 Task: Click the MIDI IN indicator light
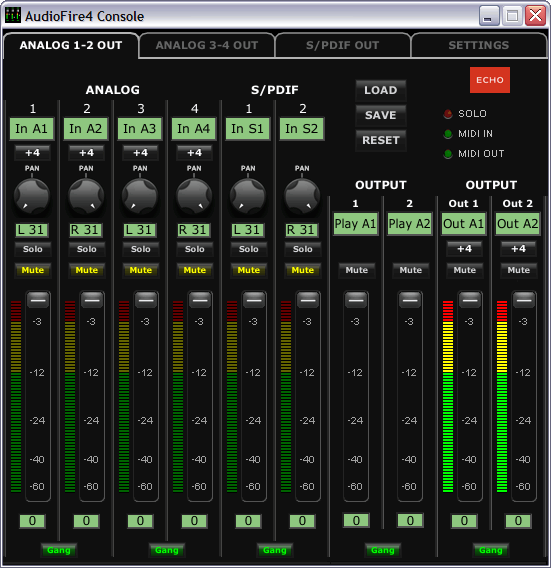coord(448,134)
